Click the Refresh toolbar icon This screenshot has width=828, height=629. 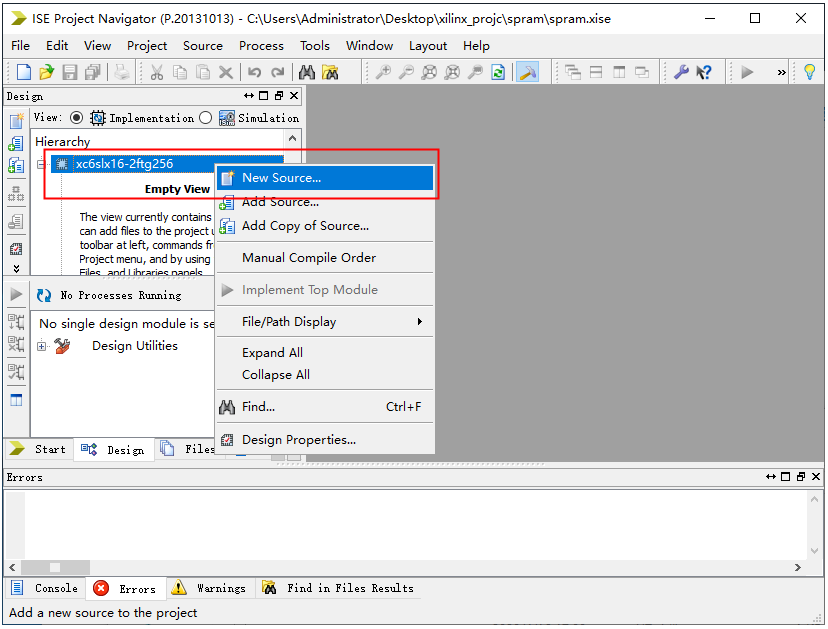click(x=498, y=72)
